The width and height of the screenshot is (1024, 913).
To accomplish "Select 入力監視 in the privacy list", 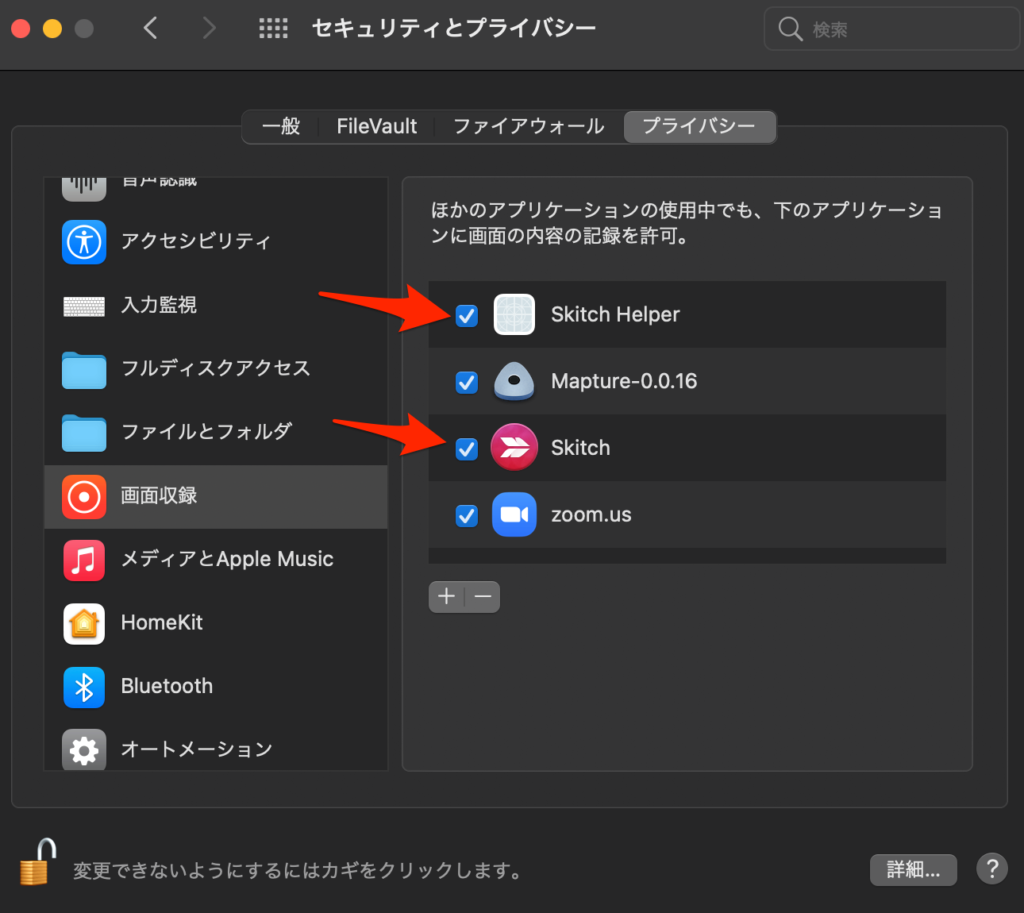I will pyautogui.click(x=216, y=305).
